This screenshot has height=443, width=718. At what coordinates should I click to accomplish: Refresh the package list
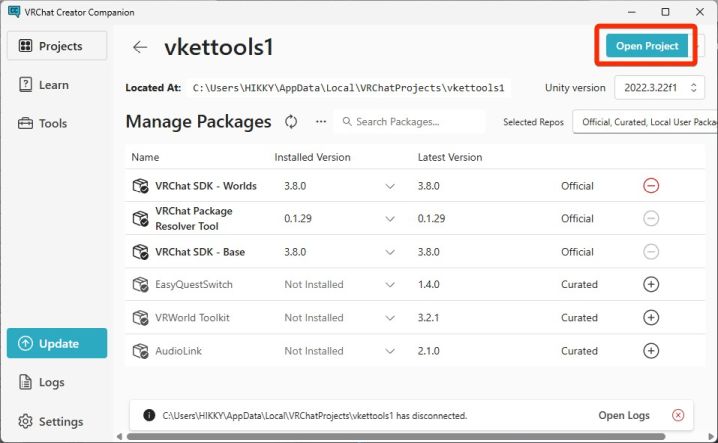[x=291, y=122]
